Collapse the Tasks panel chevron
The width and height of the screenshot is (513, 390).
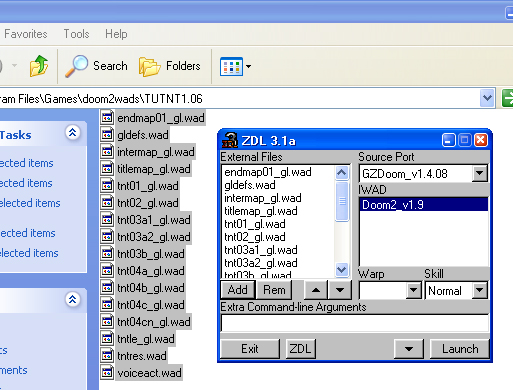[x=72, y=133]
